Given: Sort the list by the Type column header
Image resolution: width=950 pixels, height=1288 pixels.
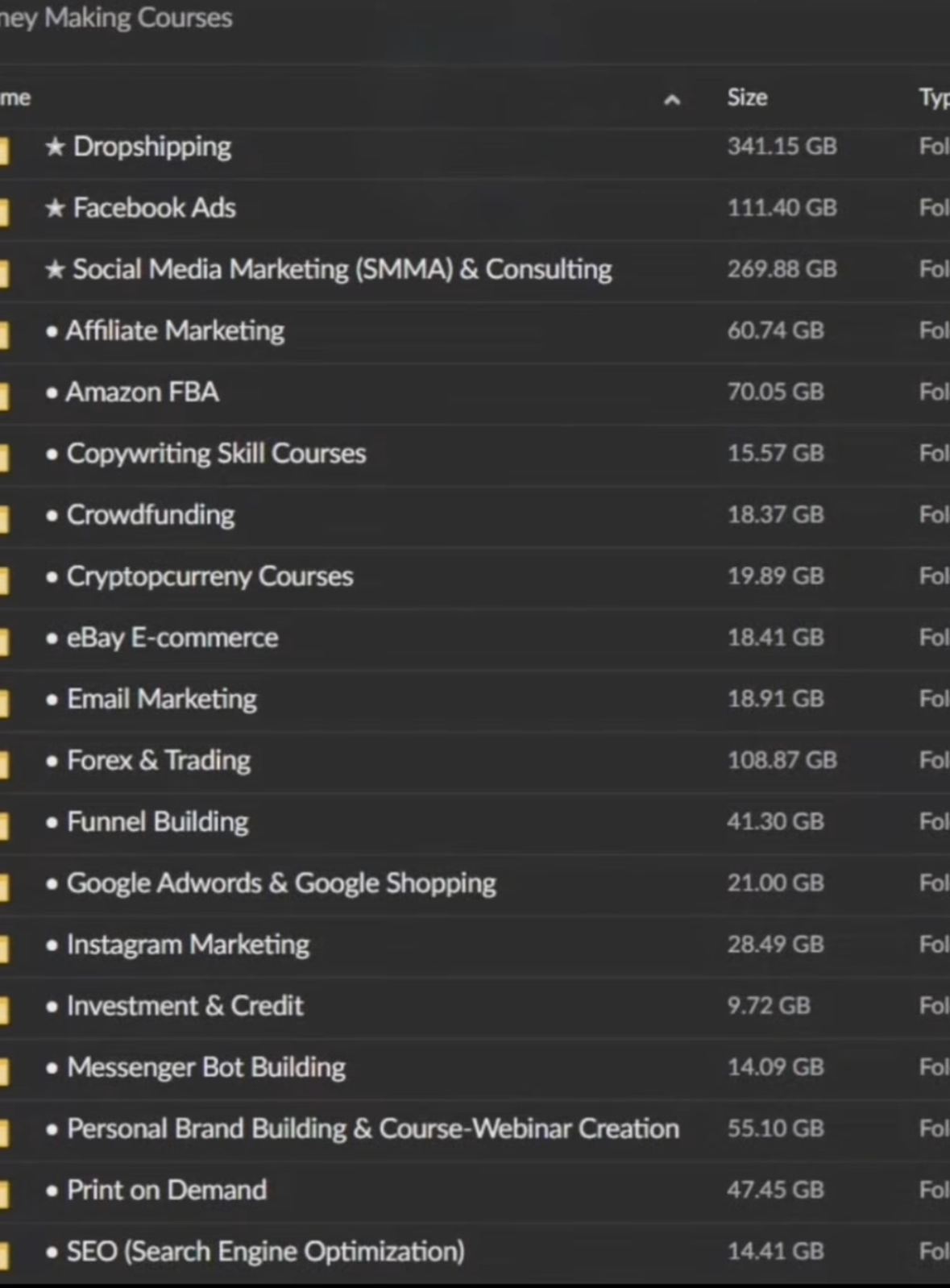Looking at the screenshot, I should [x=934, y=98].
